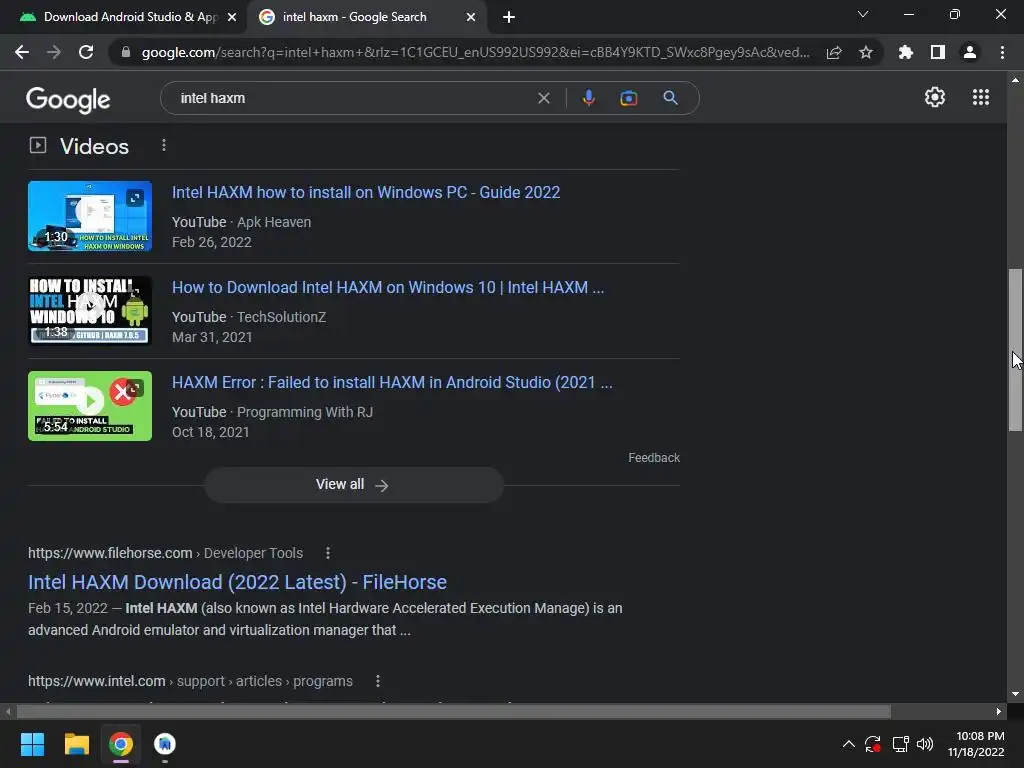Share this page from the address bar
This screenshot has width=1024, height=768.
pyautogui.click(x=834, y=53)
